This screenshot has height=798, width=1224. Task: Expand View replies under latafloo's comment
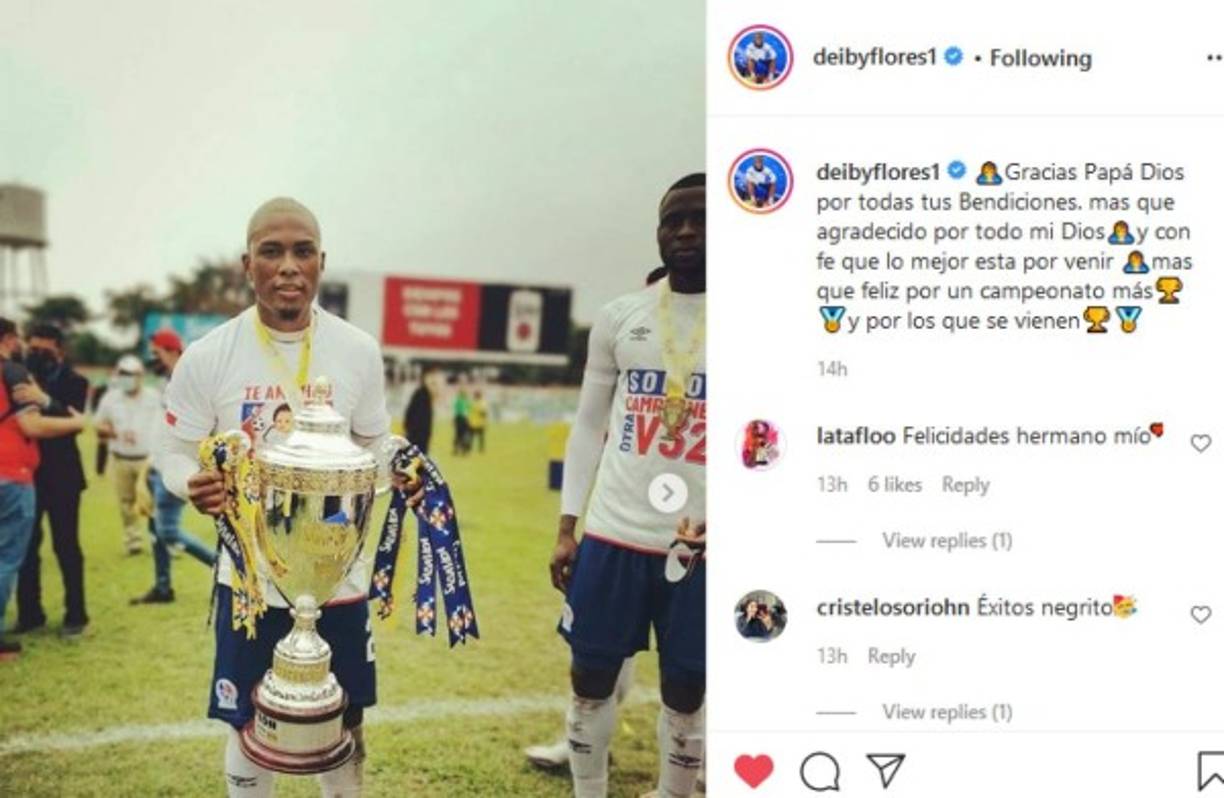(x=946, y=541)
